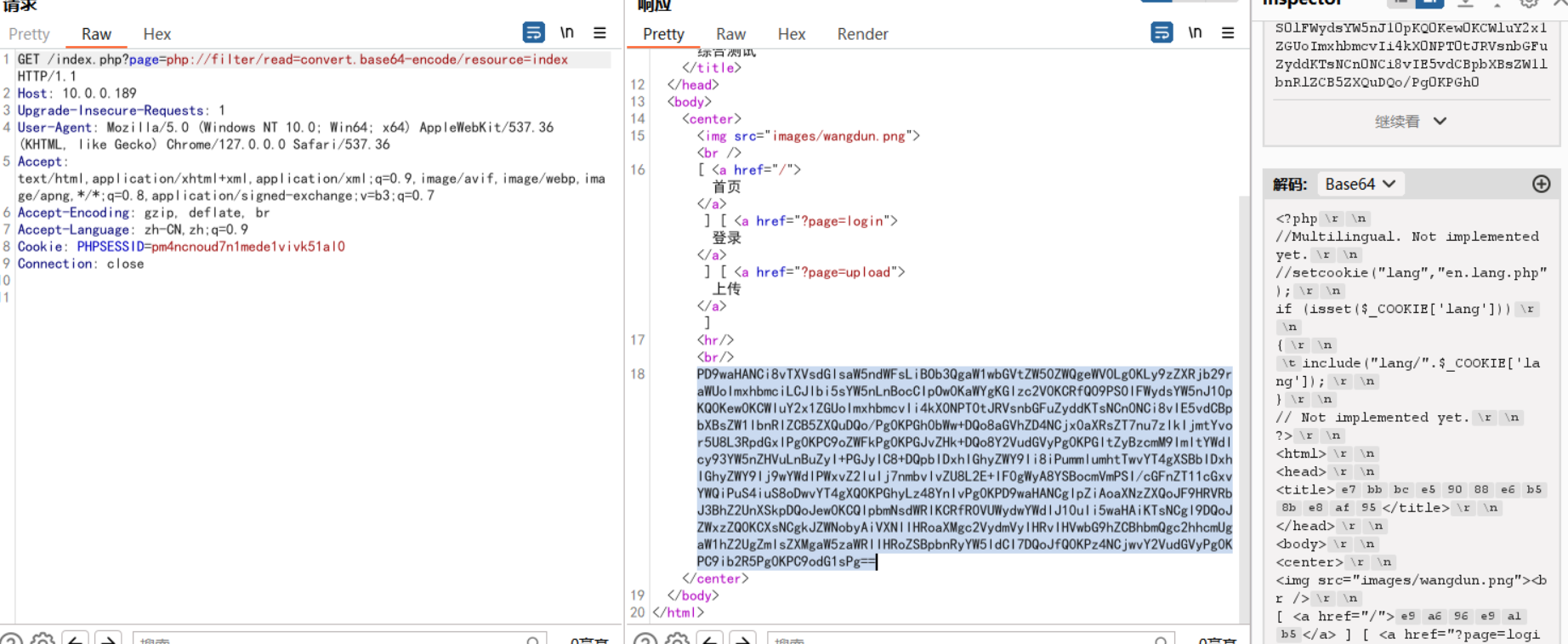Click the </title> tag in response

point(712,68)
